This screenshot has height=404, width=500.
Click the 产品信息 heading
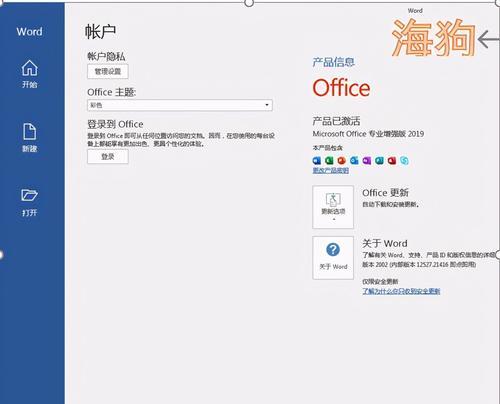[333, 62]
